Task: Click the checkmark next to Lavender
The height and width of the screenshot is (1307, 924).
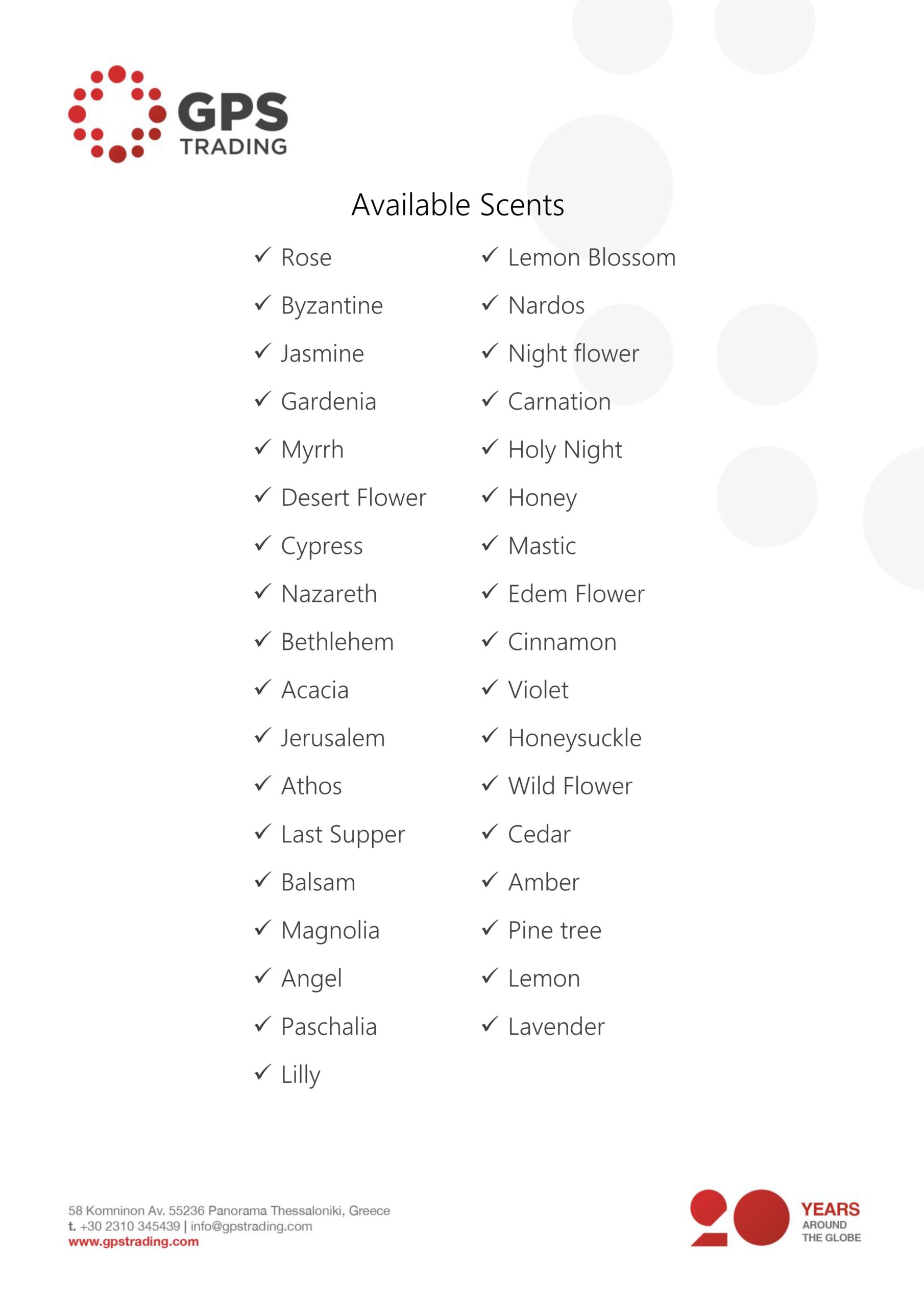Action: point(490,1024)
